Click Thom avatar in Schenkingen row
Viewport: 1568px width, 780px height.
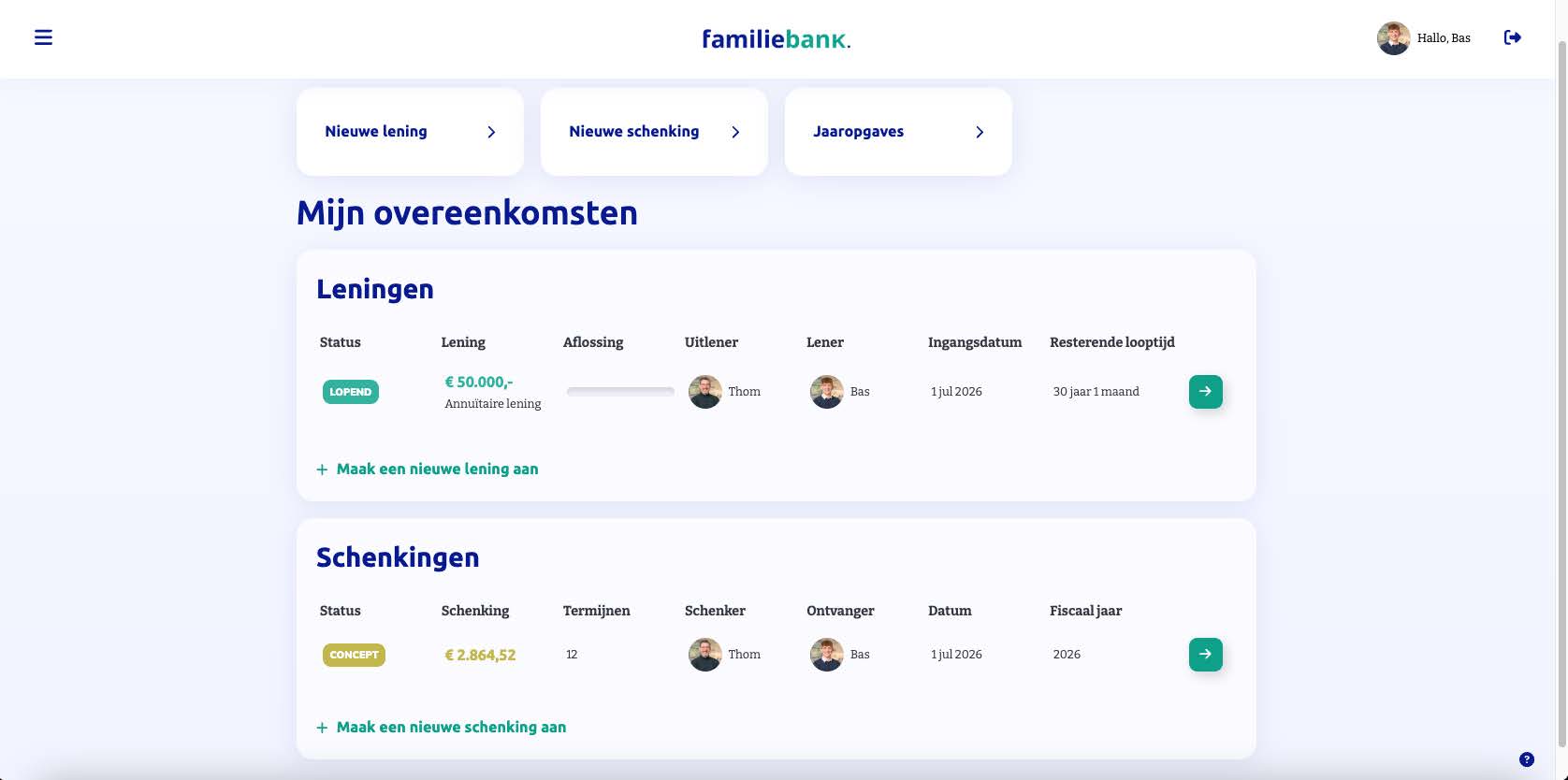[705, 655]
